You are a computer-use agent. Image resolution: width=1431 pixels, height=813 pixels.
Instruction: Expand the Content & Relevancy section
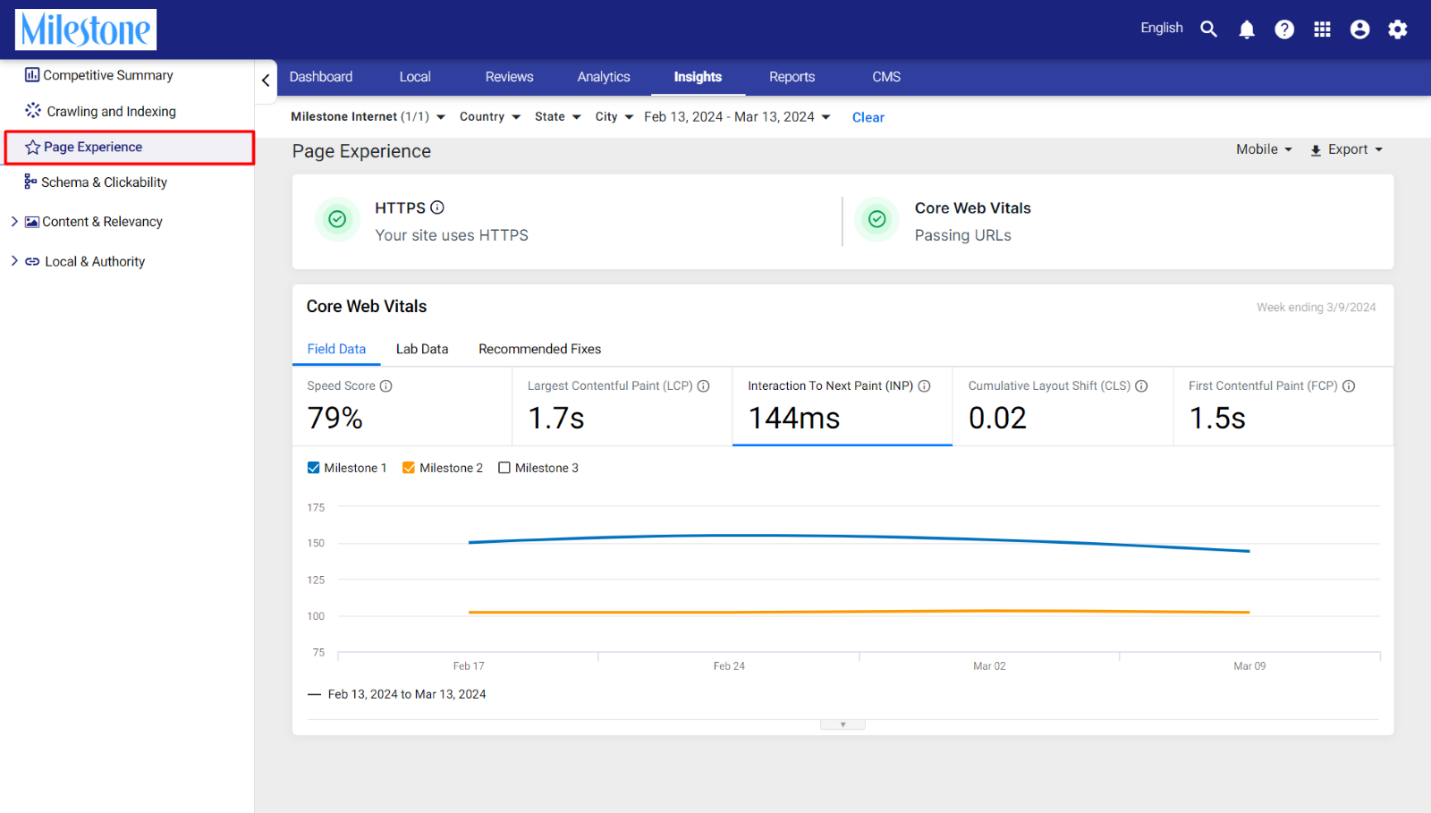[x=14, y=222]
